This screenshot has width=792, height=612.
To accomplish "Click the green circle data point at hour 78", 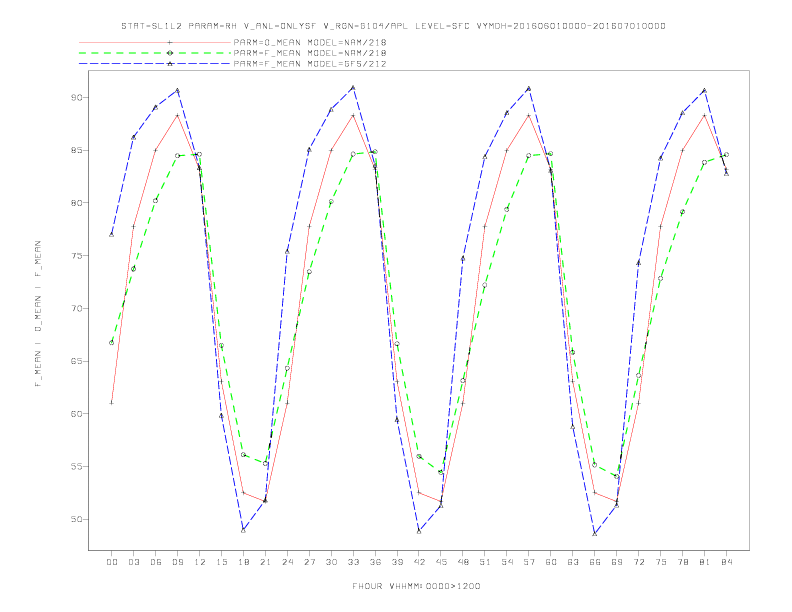I will coord(682,212).
